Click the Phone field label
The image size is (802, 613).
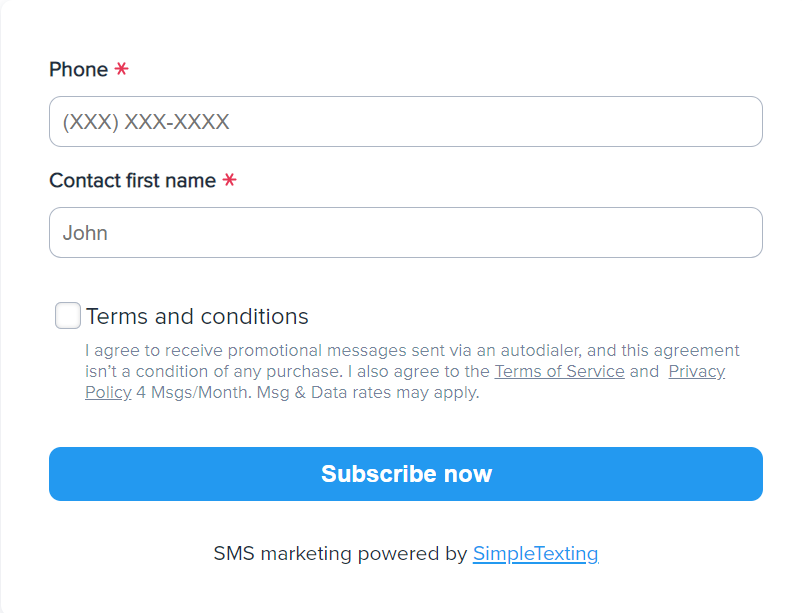coord(79,70)
